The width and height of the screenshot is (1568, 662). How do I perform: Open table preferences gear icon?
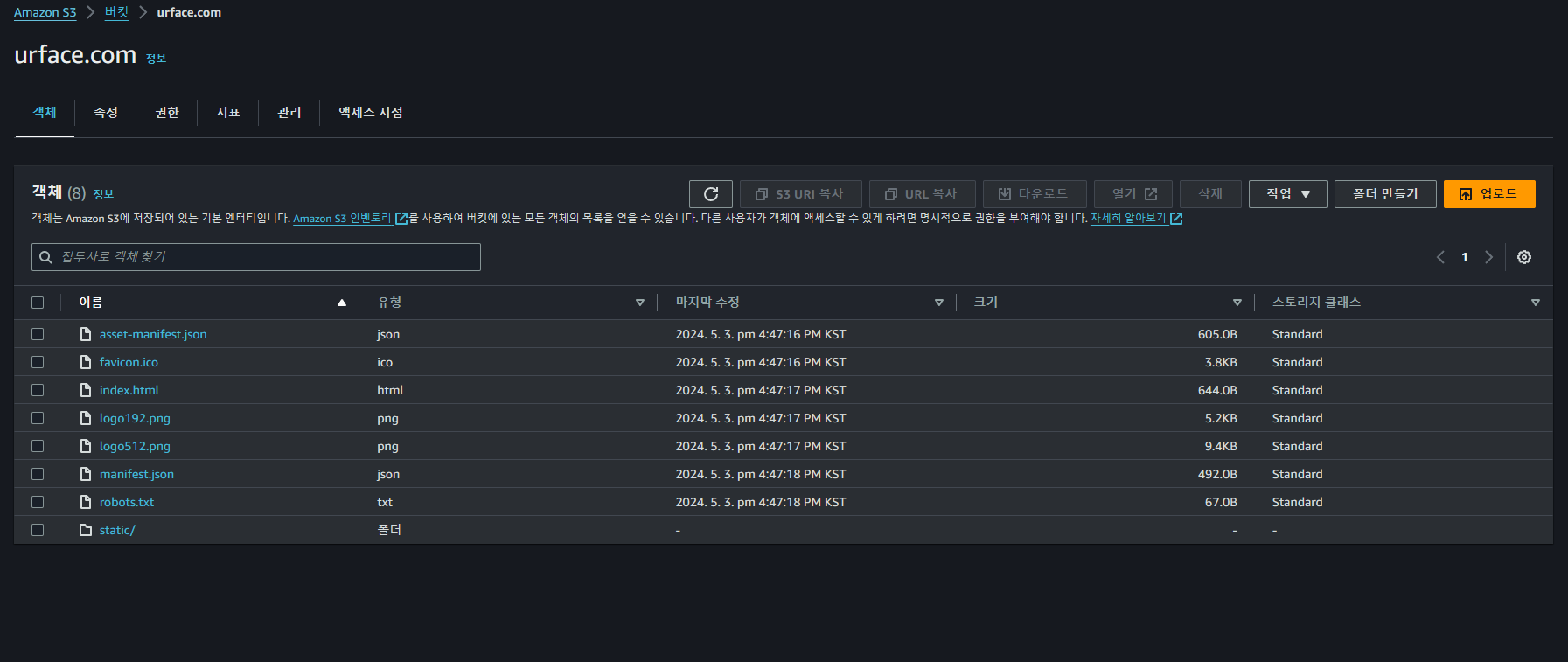1524,257
